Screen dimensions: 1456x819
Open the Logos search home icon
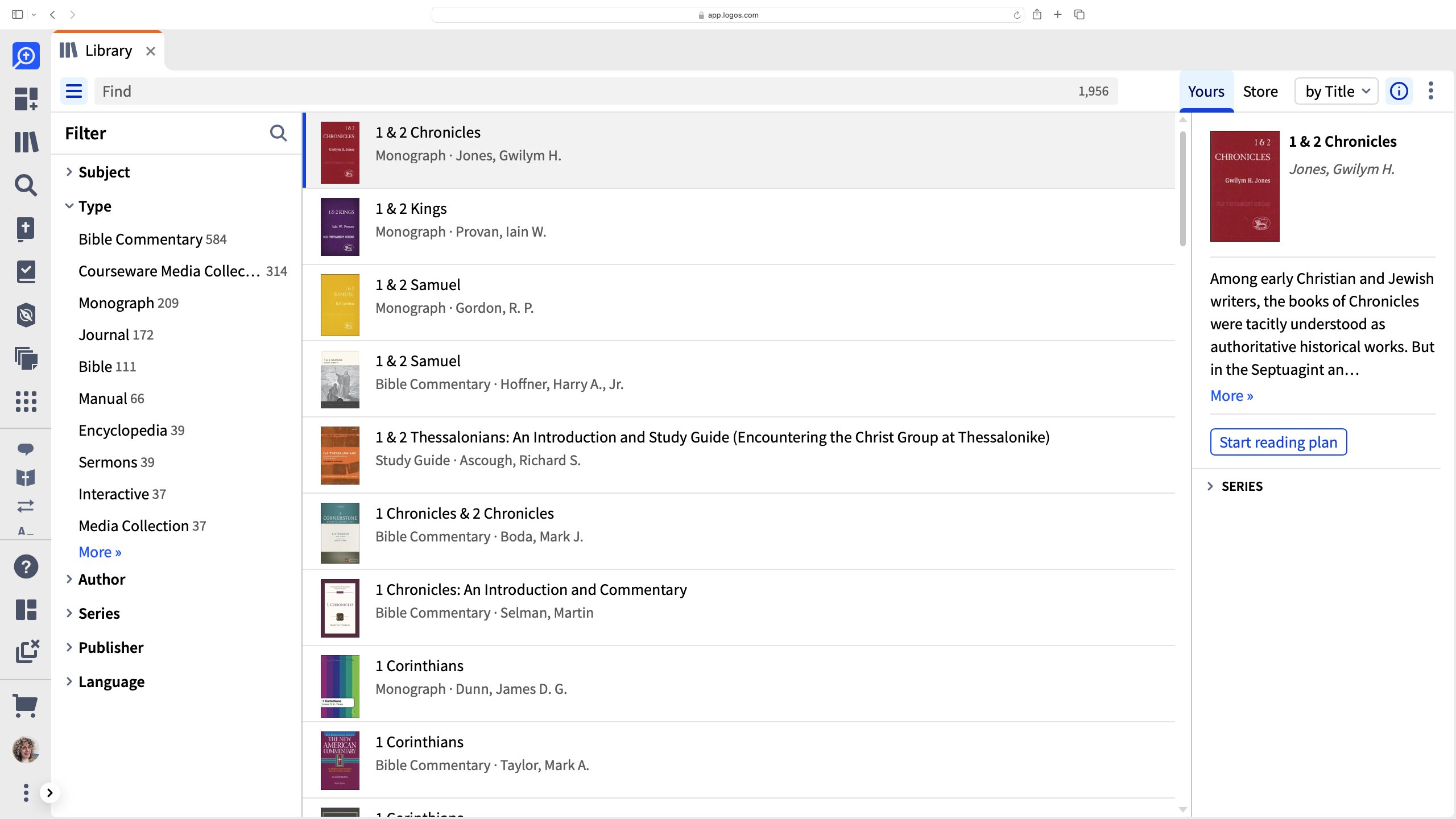[26, 56]
